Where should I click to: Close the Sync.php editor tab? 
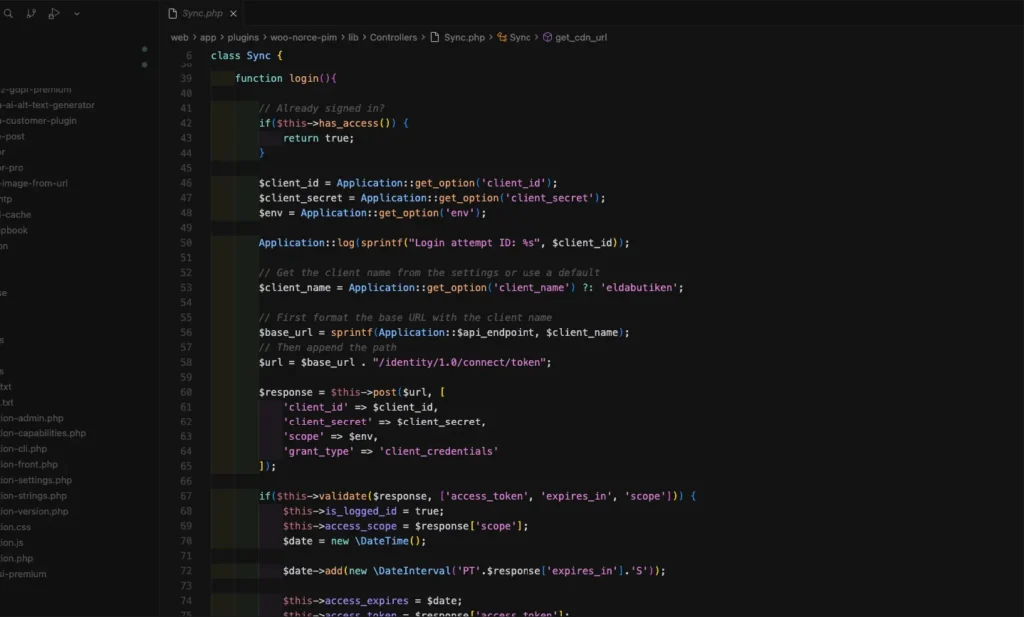tap(234, 14)
